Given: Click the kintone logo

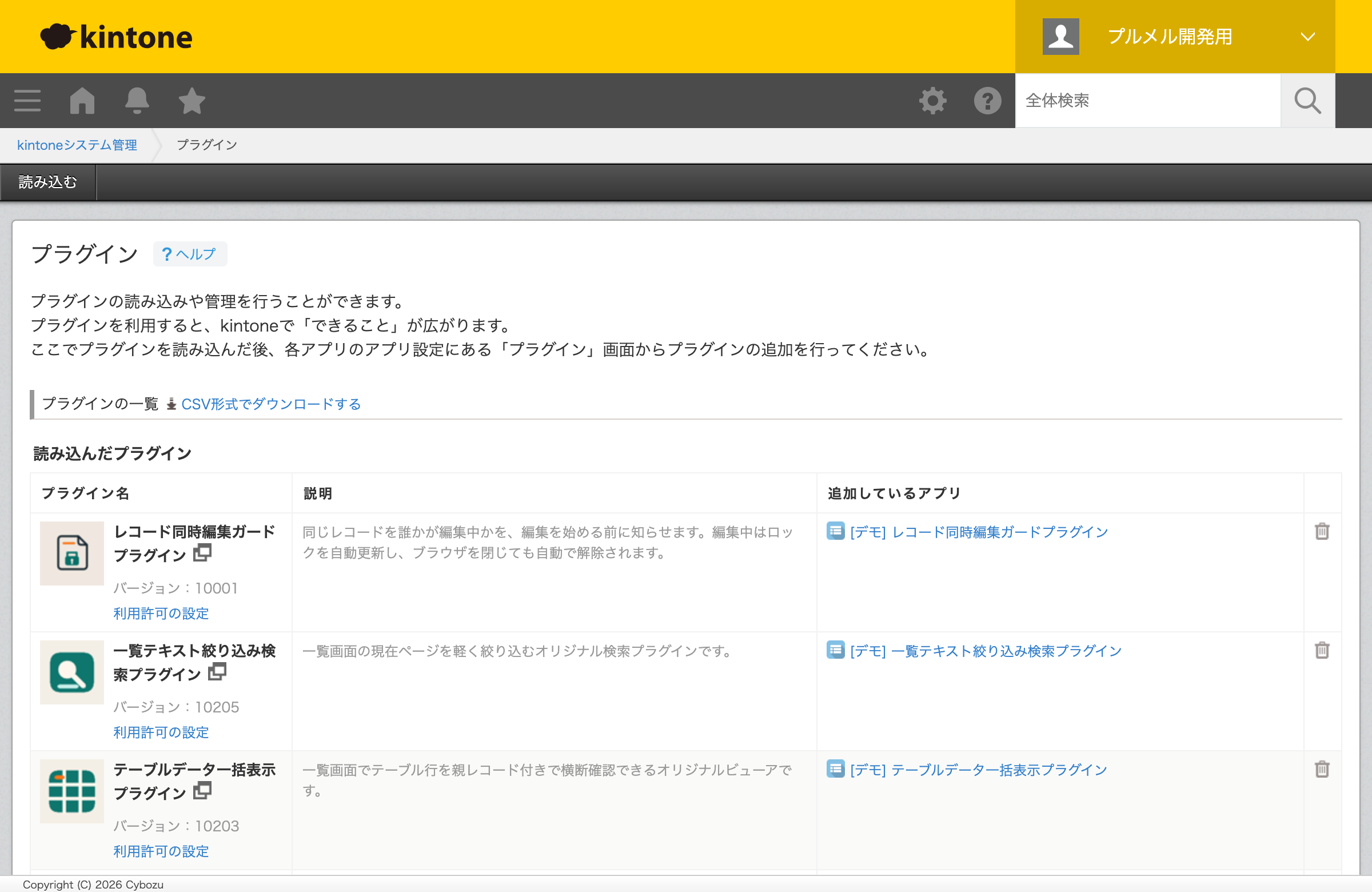Looking at the screenshot, I should pos(116,37).
